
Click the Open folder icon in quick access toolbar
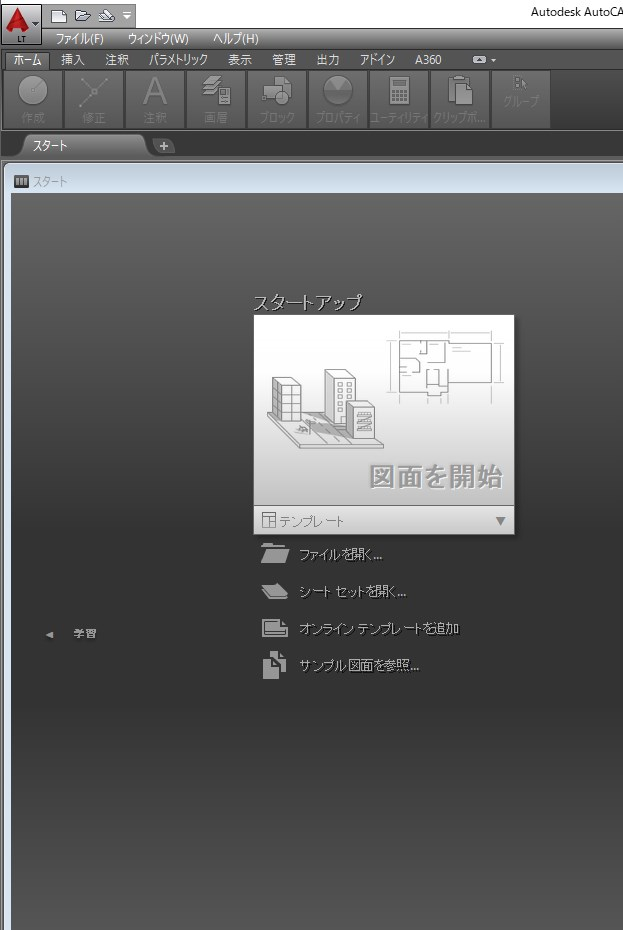click(83, 16)
